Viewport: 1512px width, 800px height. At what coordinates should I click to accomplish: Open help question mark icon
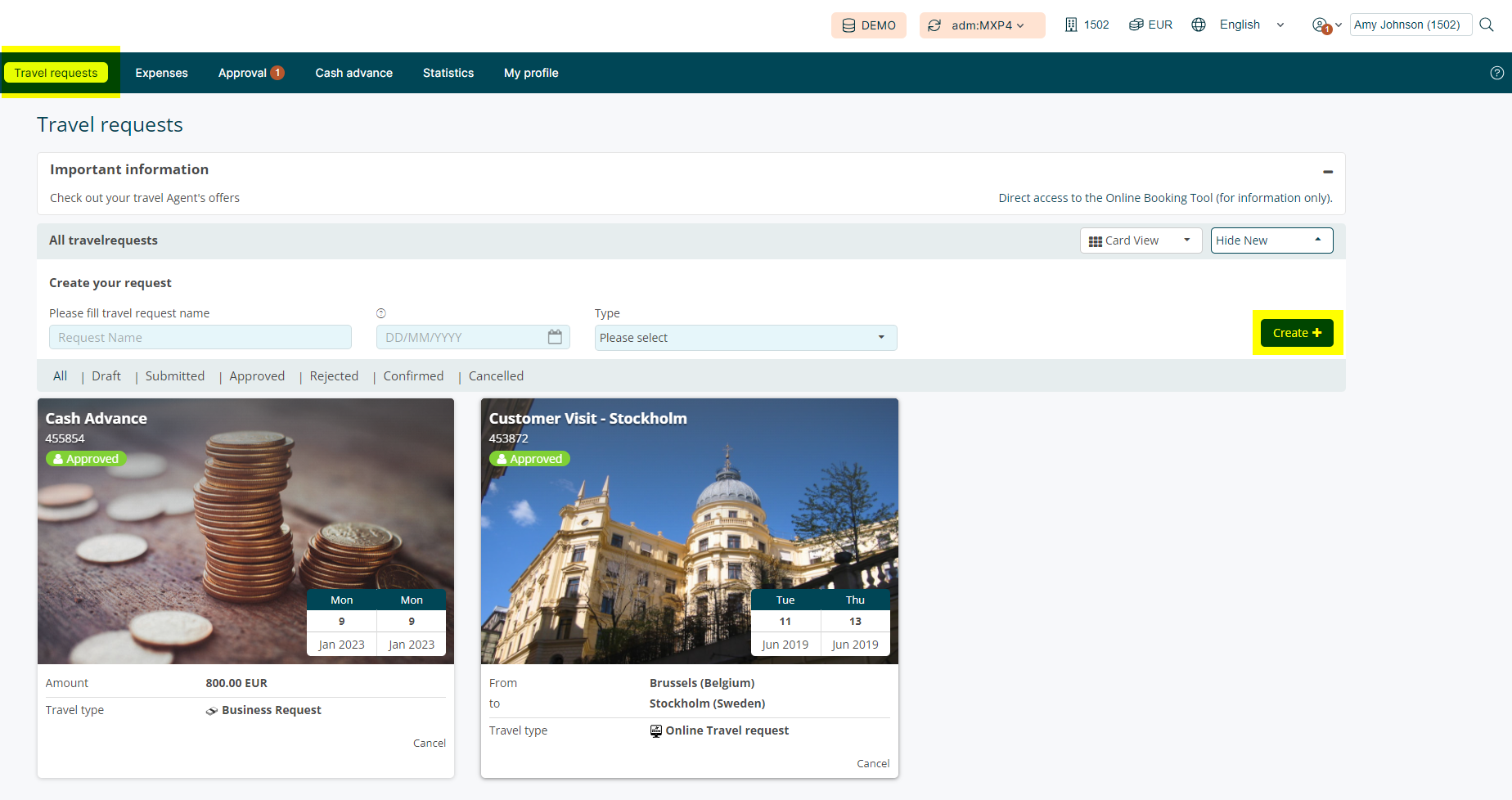click(1496, 73)
